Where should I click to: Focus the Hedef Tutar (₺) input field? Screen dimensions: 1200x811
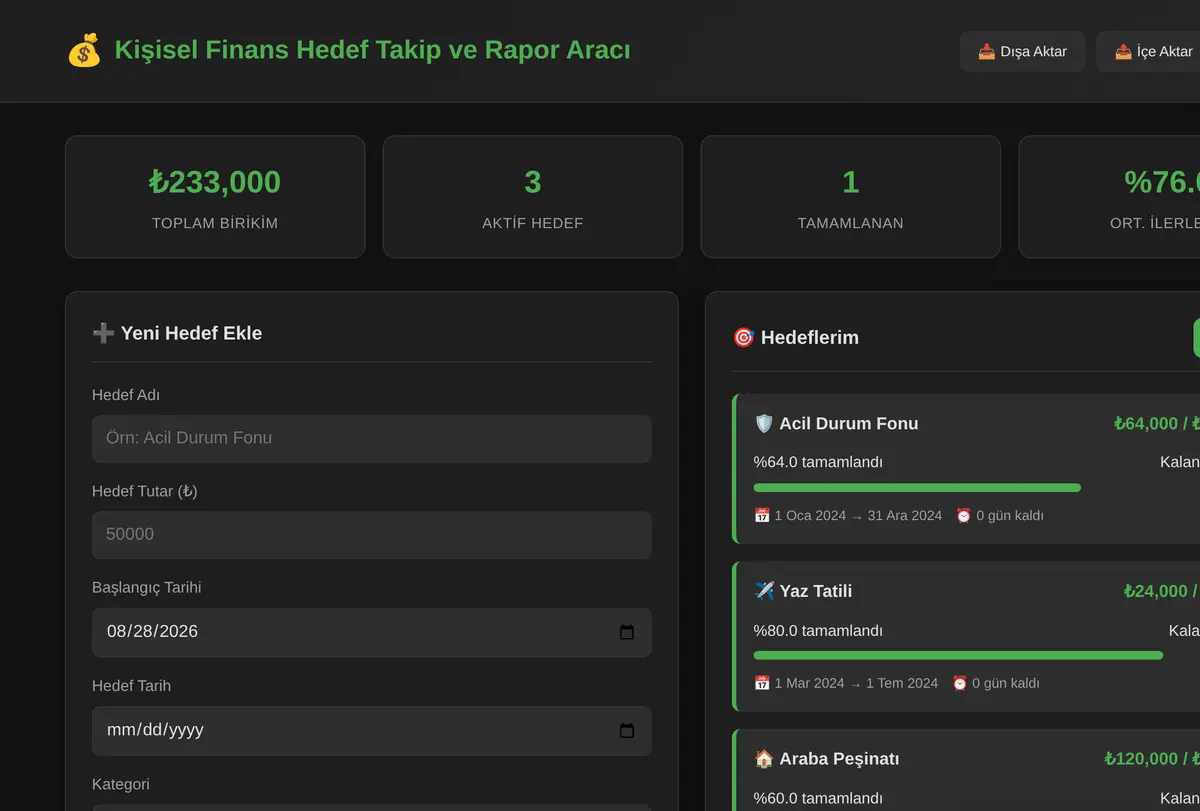point(372,535)
